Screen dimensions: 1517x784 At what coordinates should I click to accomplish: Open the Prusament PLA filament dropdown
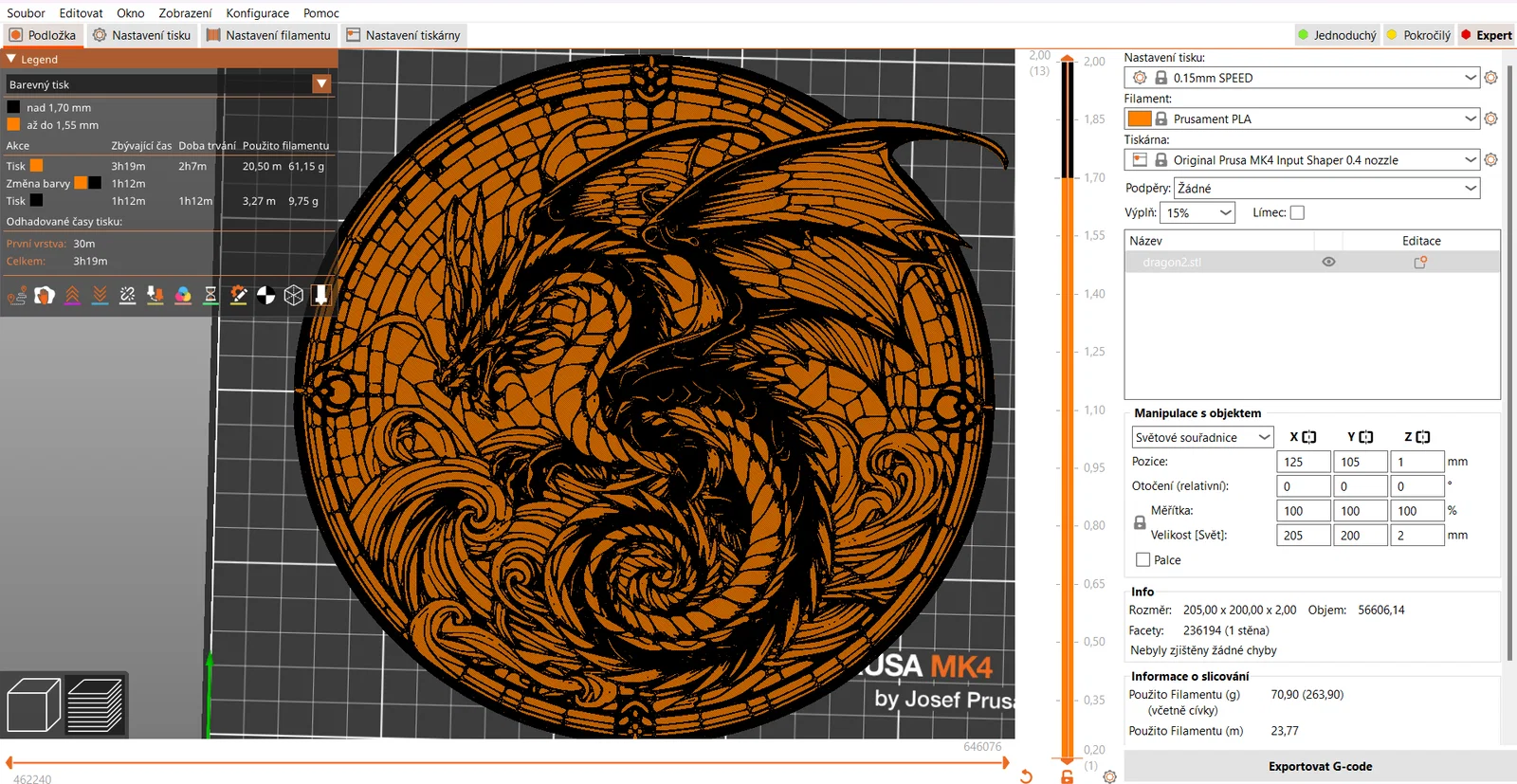1302,119
